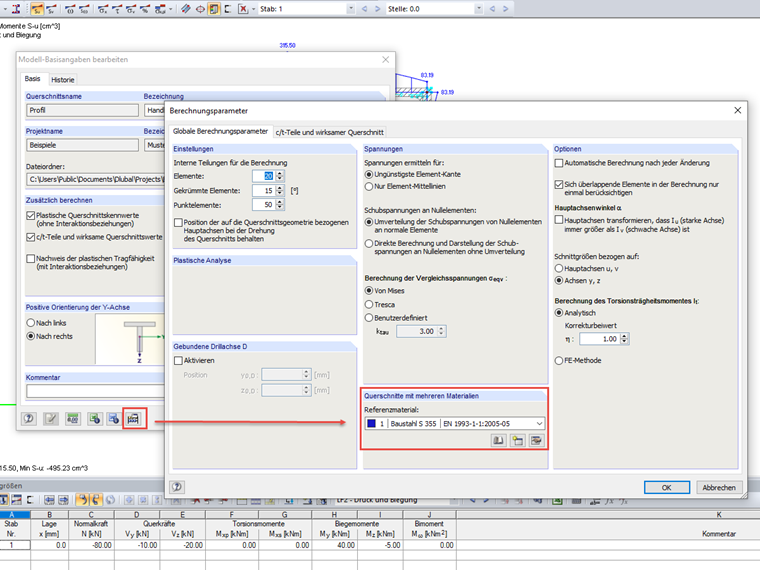Click cross-section I-beam icon in top toolbar
Viewport: 760px width, 570px height.
click(x=16, y=9)
